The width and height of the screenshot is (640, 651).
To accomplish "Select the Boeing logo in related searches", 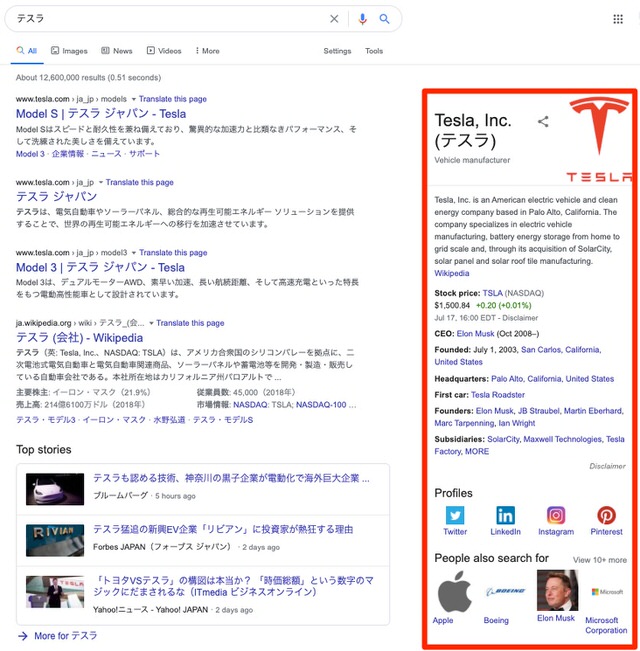I will 506,592.
